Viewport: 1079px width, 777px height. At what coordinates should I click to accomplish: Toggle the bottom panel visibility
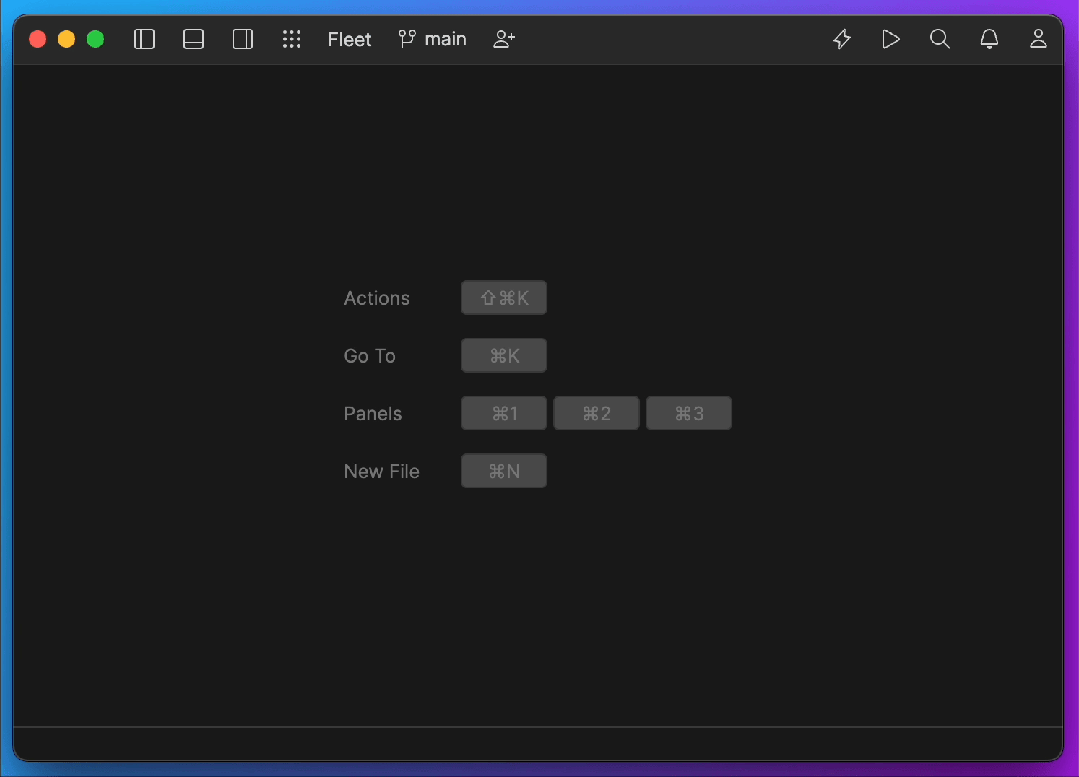pos(193,39)
